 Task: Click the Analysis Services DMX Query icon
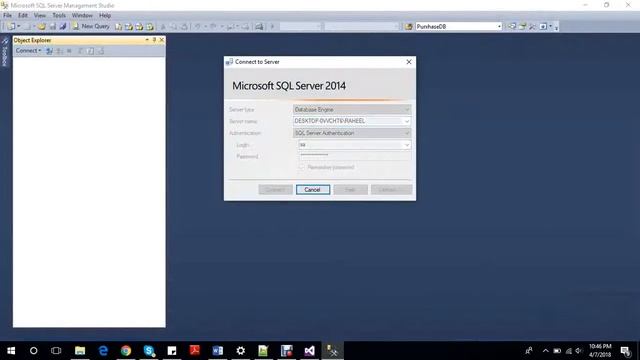(x=140, y=27)
